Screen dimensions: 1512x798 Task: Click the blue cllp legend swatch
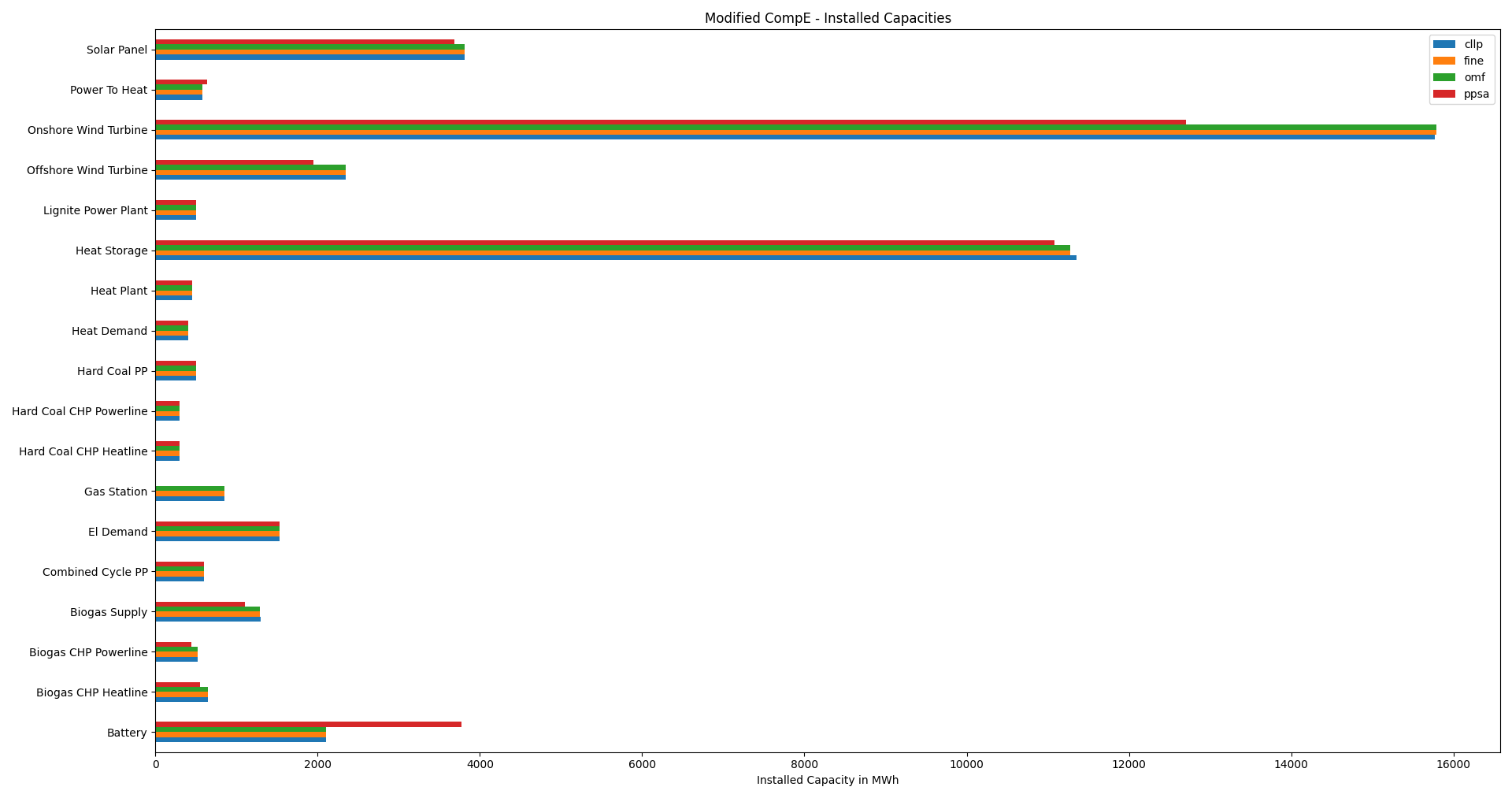click(x=1444, y=44)
